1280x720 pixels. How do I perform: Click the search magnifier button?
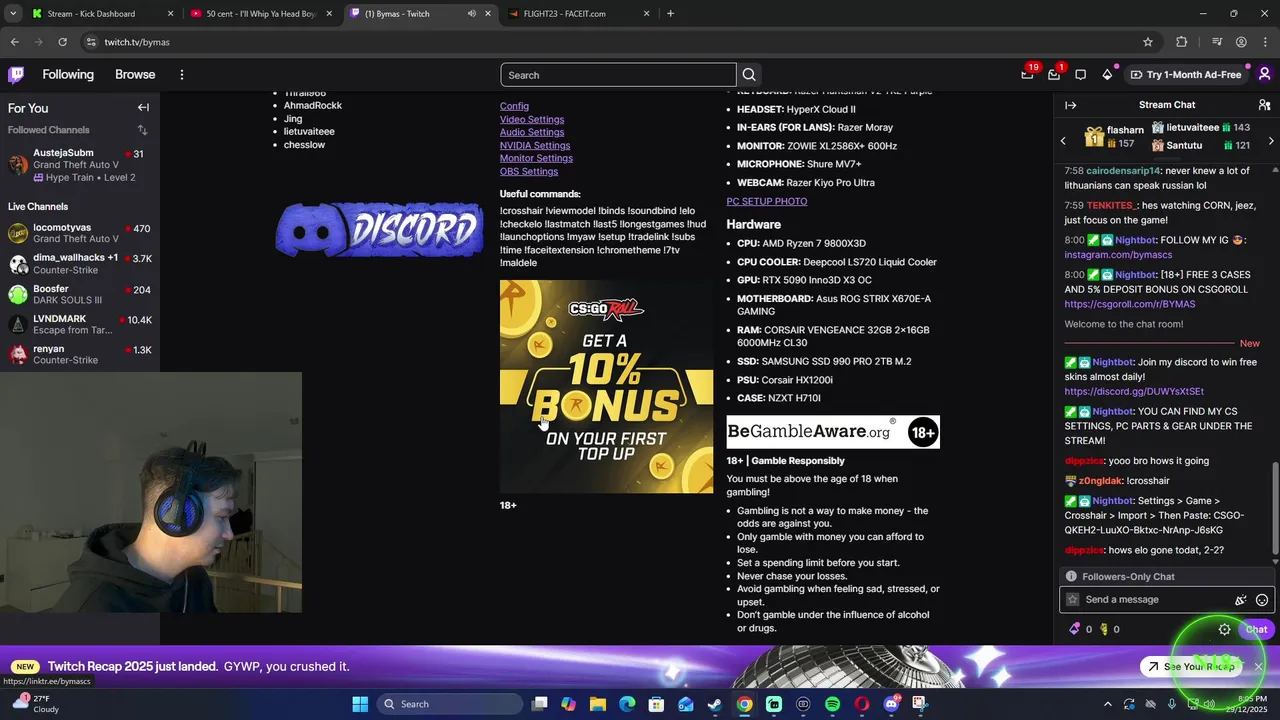[x=749, y=75]
